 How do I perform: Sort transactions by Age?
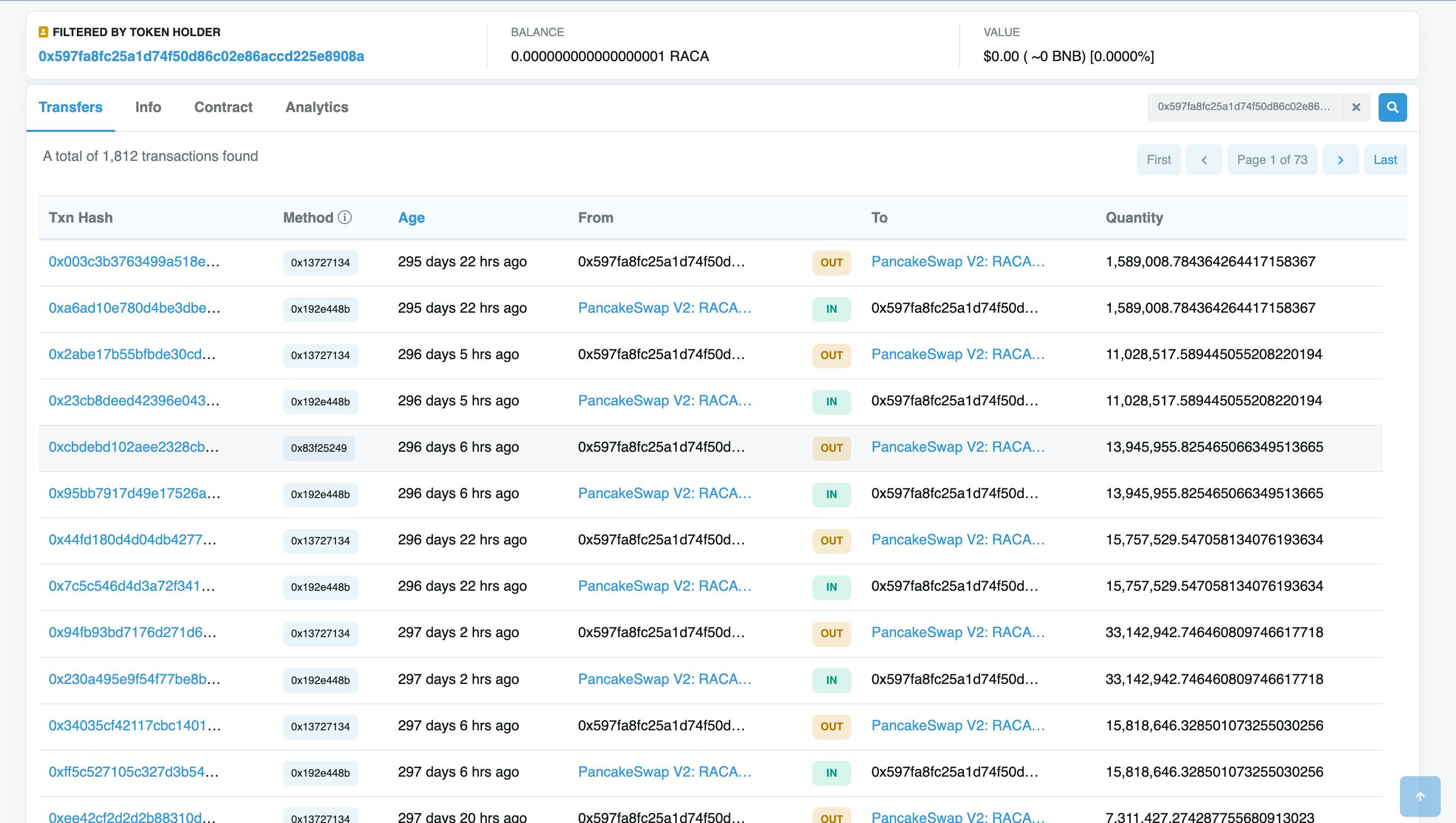pos(411,217)
